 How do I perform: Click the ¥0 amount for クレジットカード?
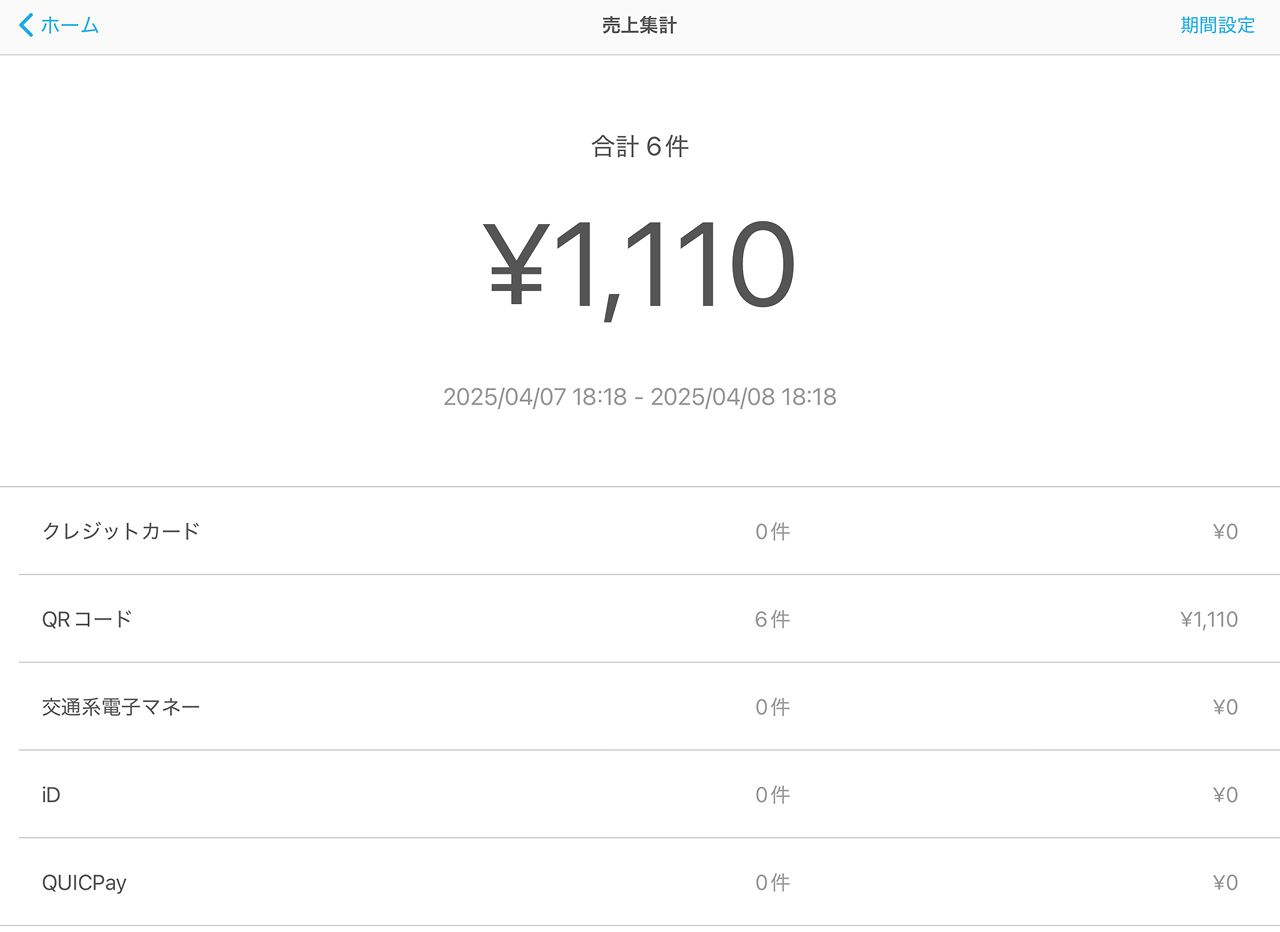click(1225, 532)
